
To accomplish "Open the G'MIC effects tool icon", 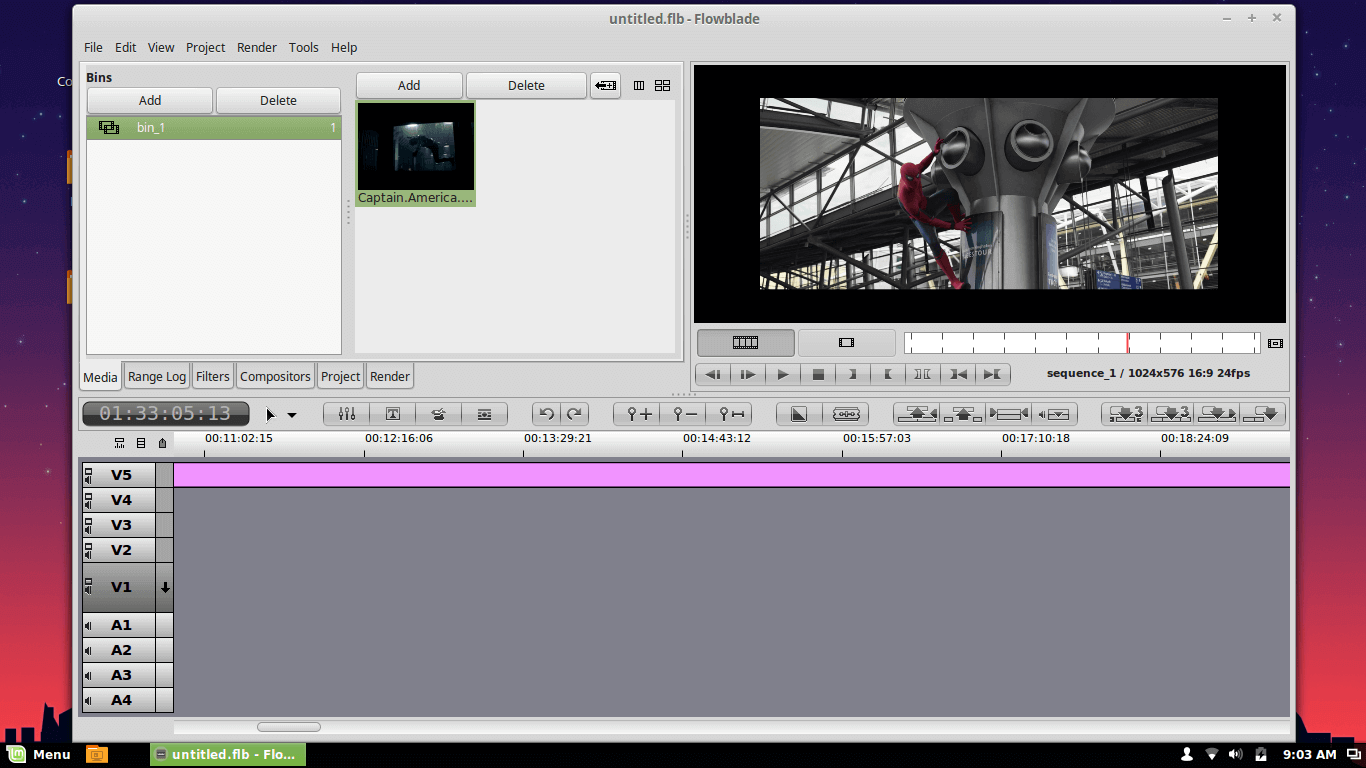I will point(438,414).
